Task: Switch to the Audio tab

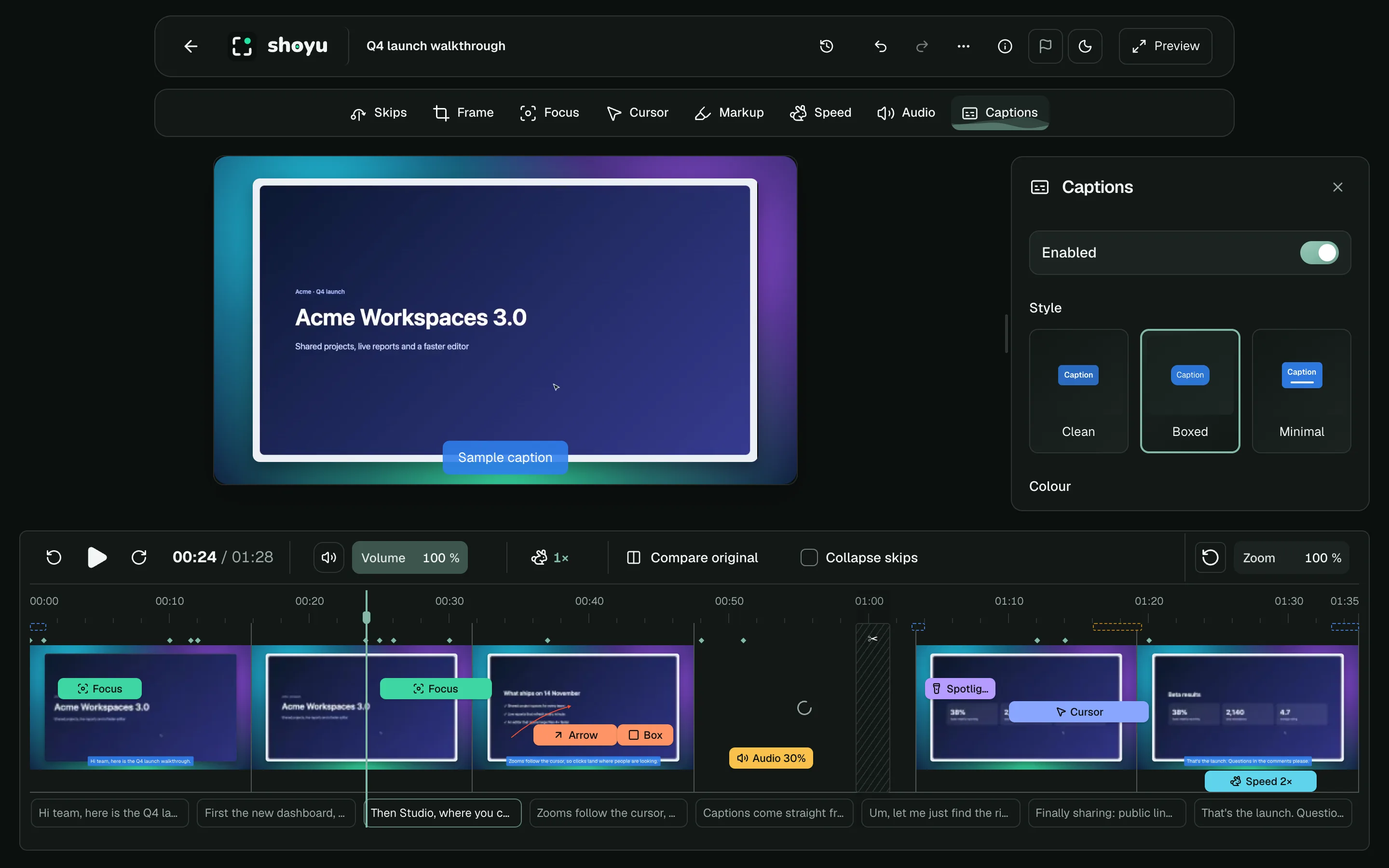Action: [x=906, y=112]
